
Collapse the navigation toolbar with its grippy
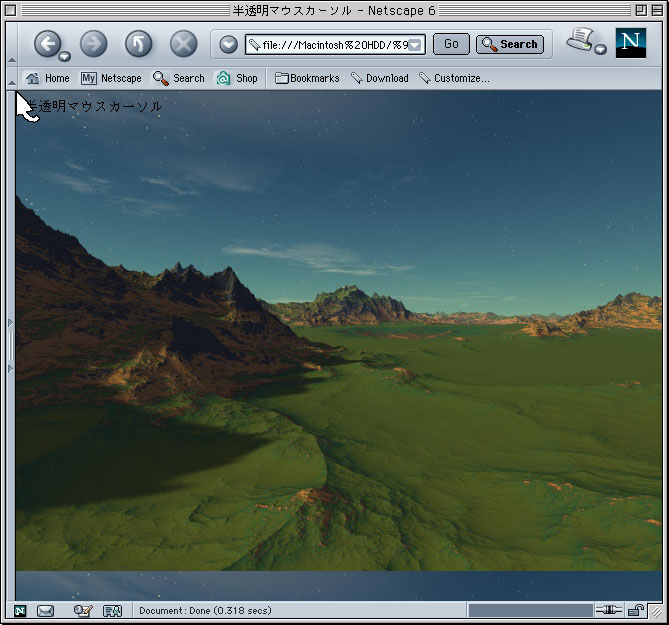click(12, 44)
